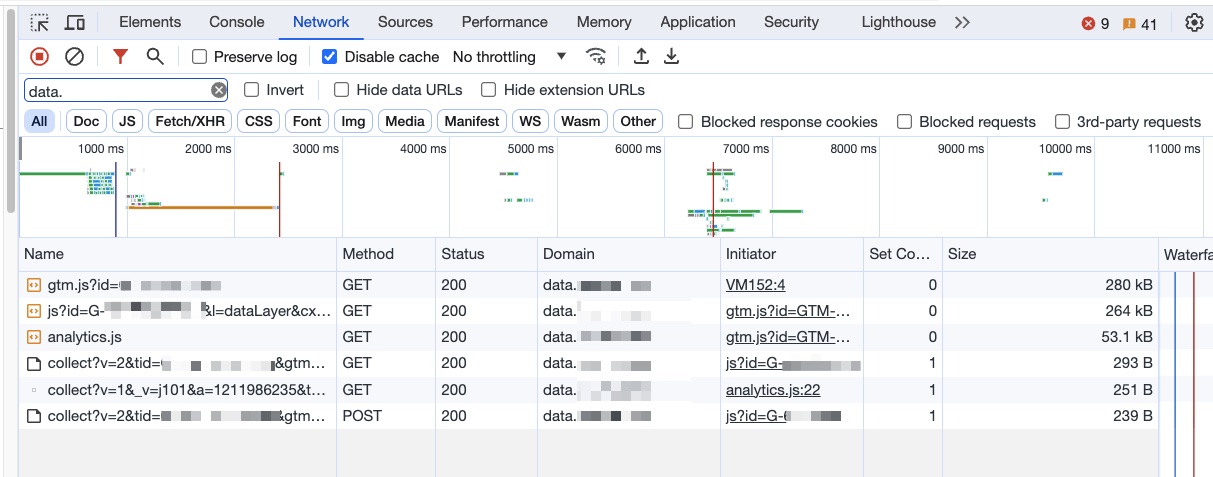1213x477 pixels.
Task: Open the No throttling dropdown
Action: (x=510, y=57)
